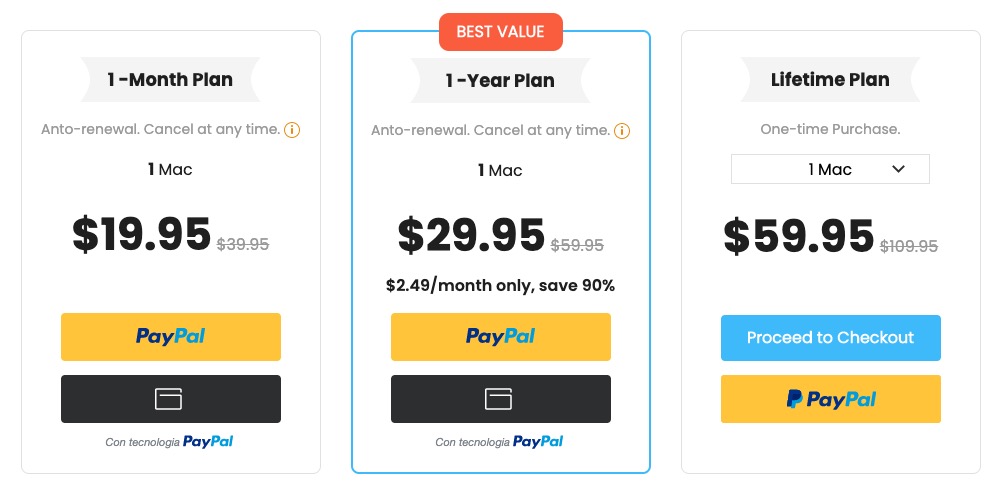Viewport: 1003px width, 498px height.
Task: Pay with PayPal for 1-Month Plan
Action: 170,337
